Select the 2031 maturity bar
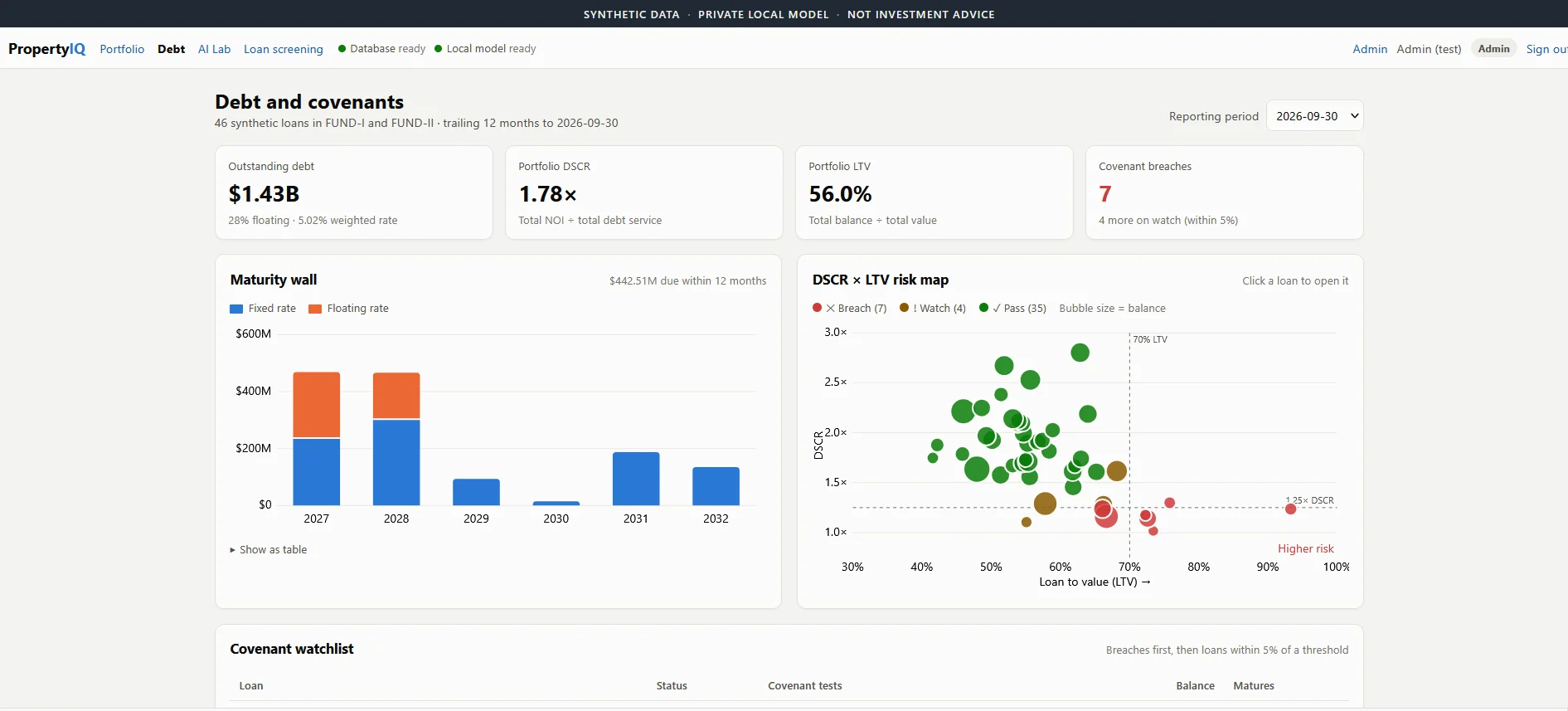 click(636, 479)
